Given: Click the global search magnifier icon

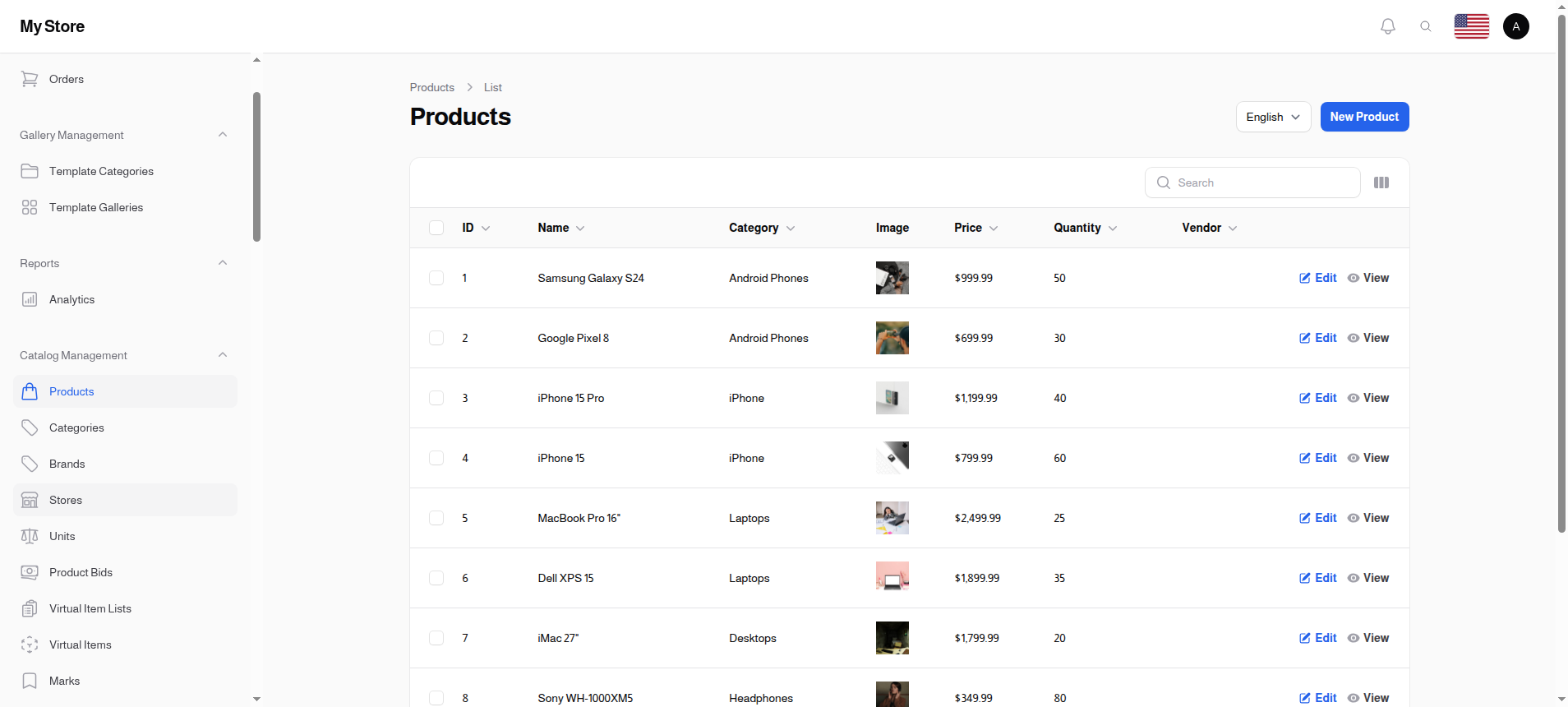Looking at the screenshot, I should pos(1426,26).
